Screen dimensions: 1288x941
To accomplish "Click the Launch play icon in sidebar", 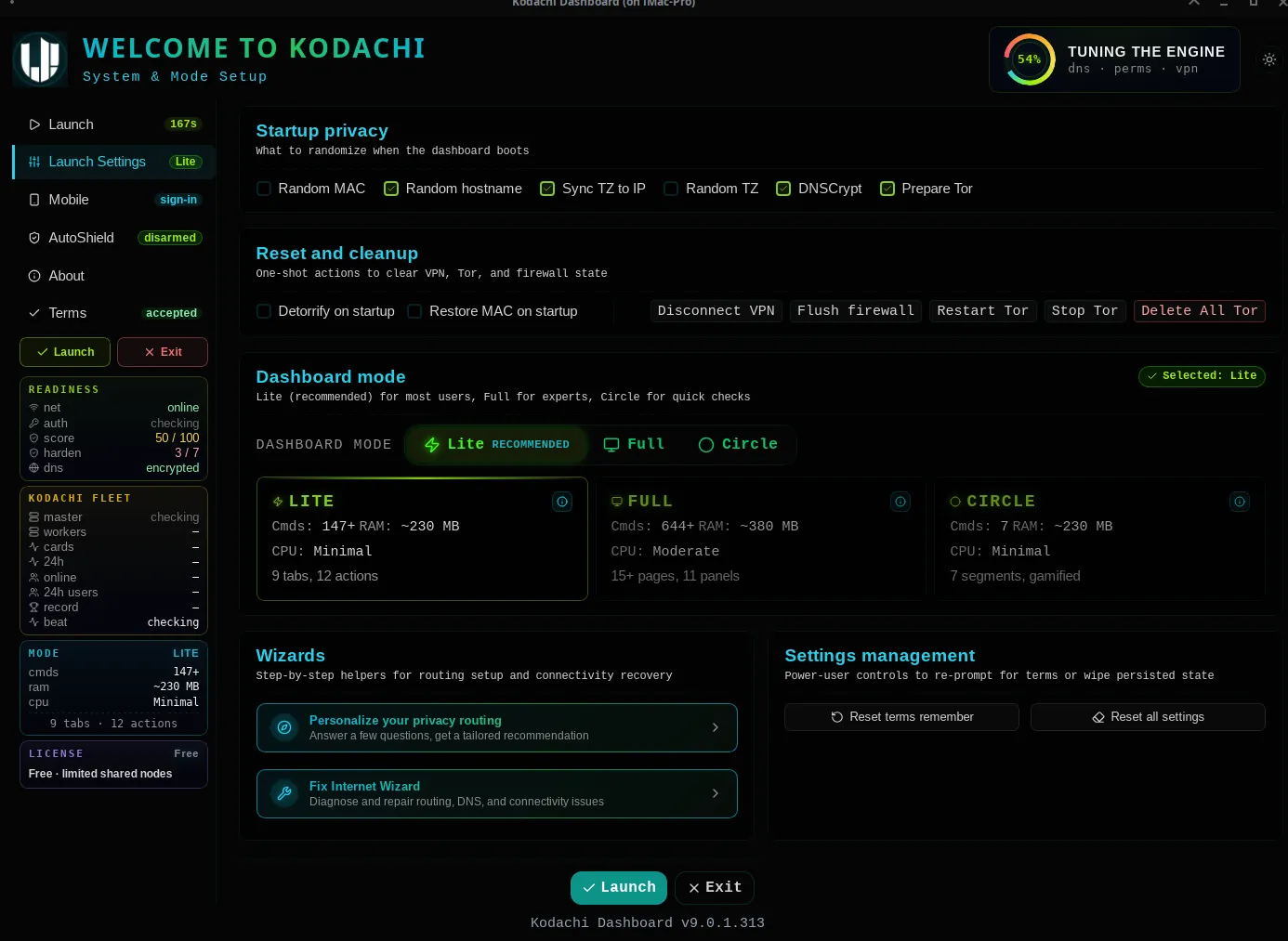I will click(x=34, y=124).
